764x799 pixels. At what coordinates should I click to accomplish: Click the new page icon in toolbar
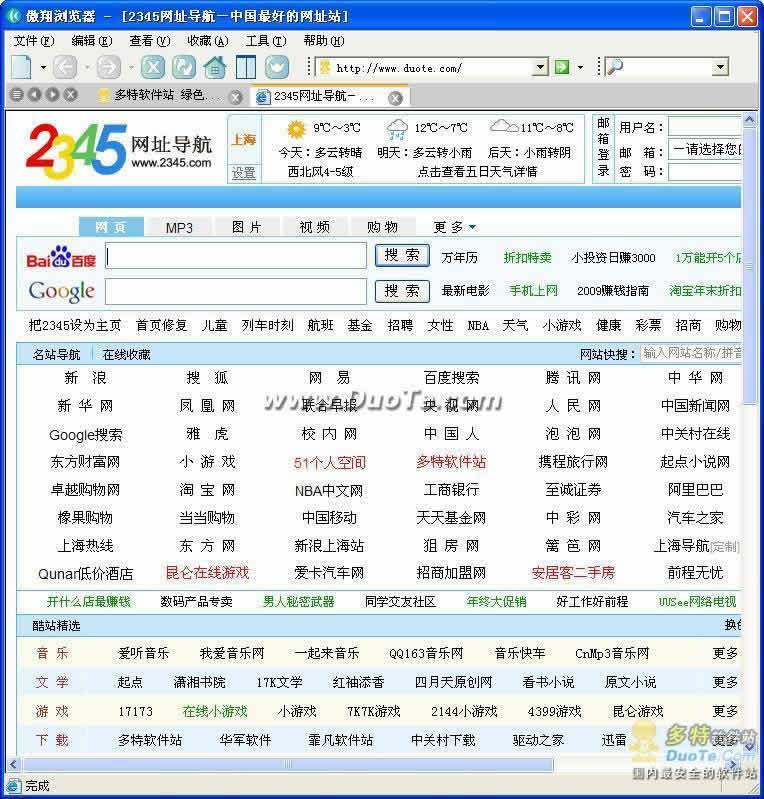pyautogui.click(x=22, y=67)
